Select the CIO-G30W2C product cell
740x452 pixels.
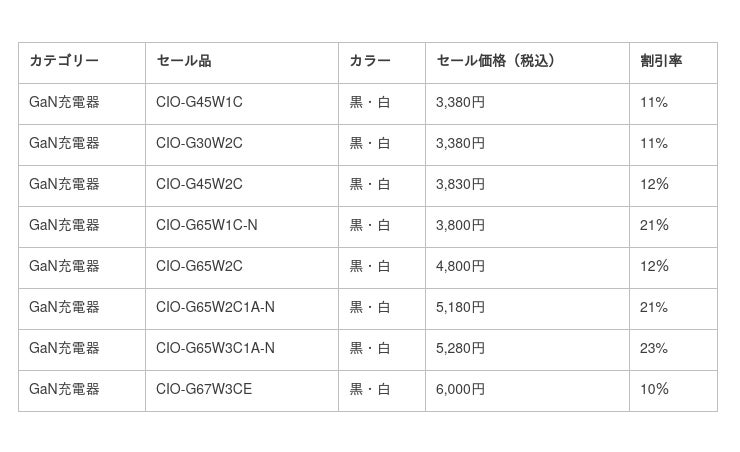coord(199,144)
